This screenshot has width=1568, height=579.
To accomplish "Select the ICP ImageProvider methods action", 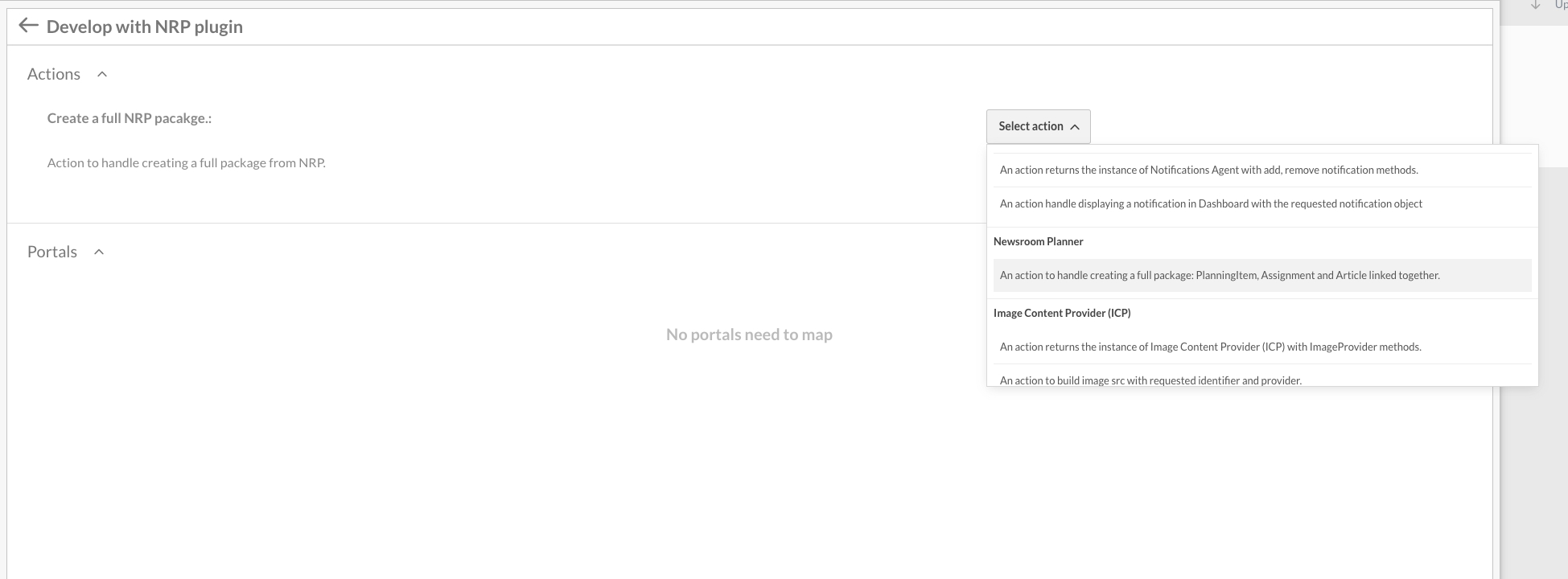I will (1210, 347).
